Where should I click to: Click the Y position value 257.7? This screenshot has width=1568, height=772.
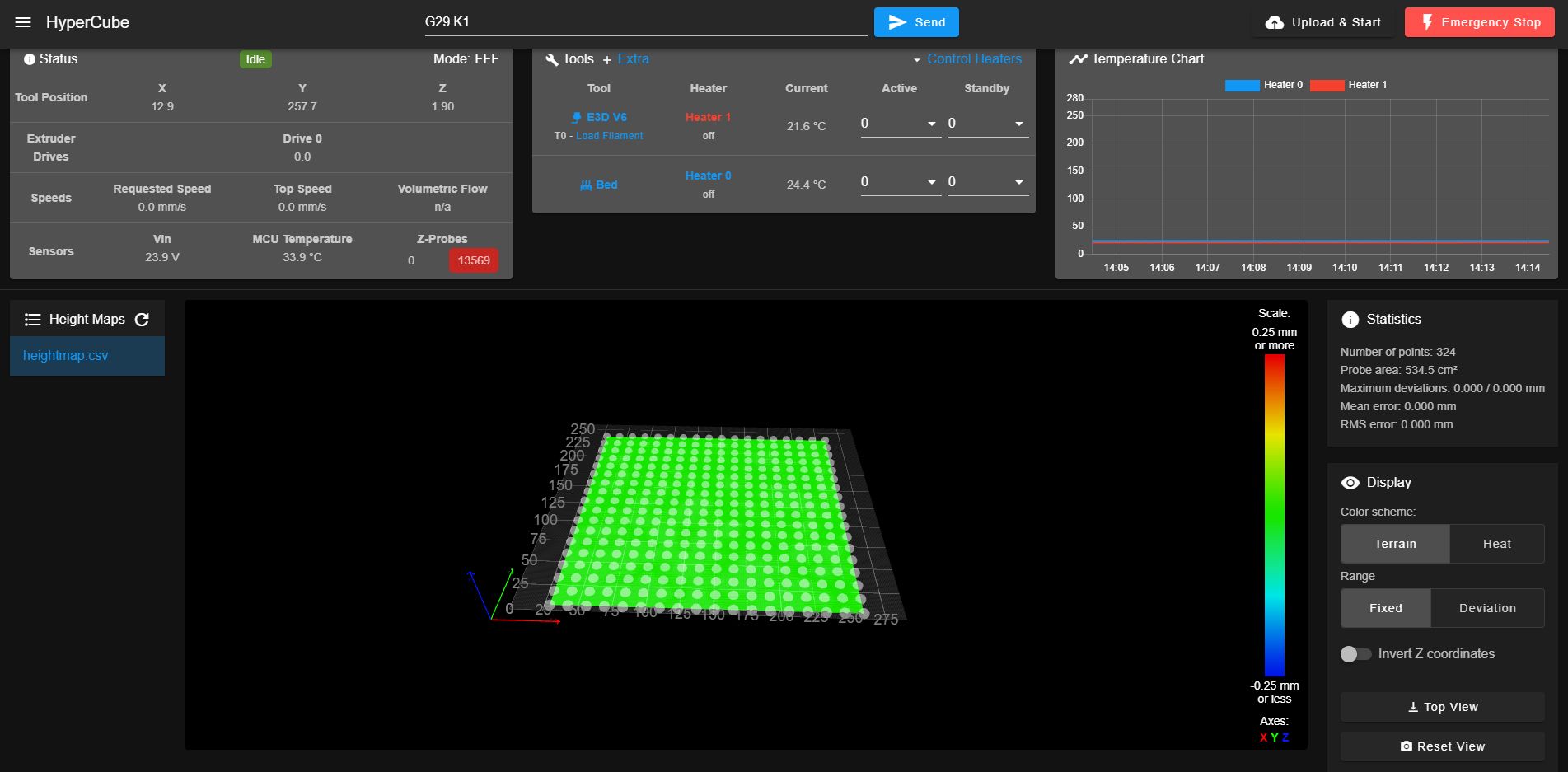point(302,106)
